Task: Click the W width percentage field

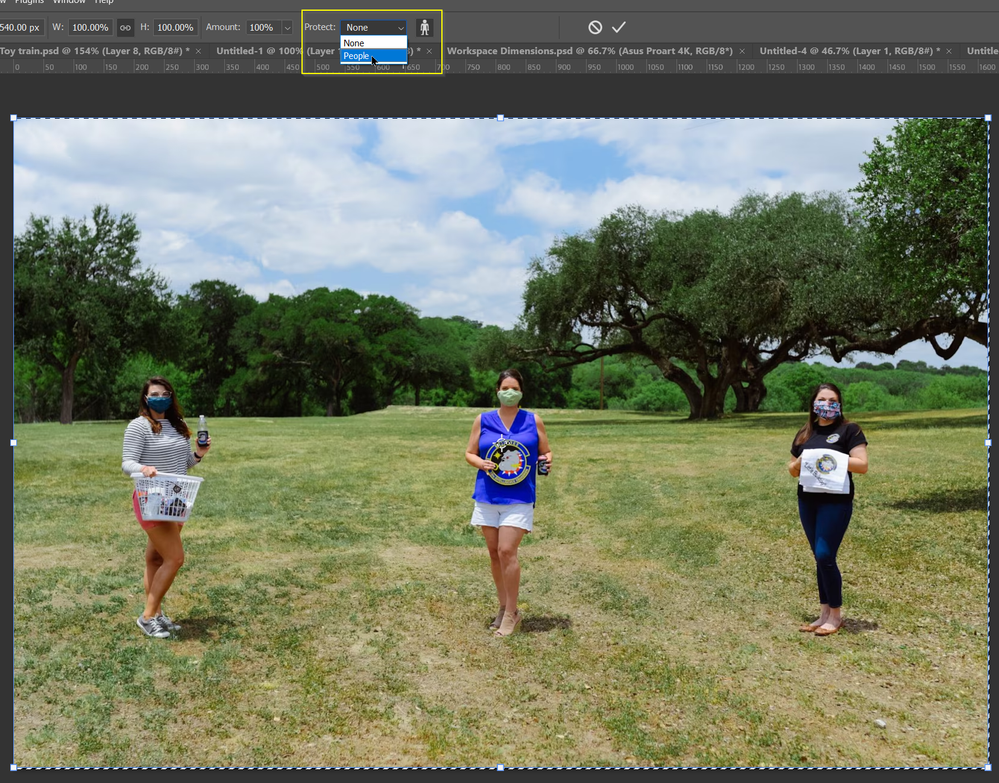Action: click(x=90, y=27)
